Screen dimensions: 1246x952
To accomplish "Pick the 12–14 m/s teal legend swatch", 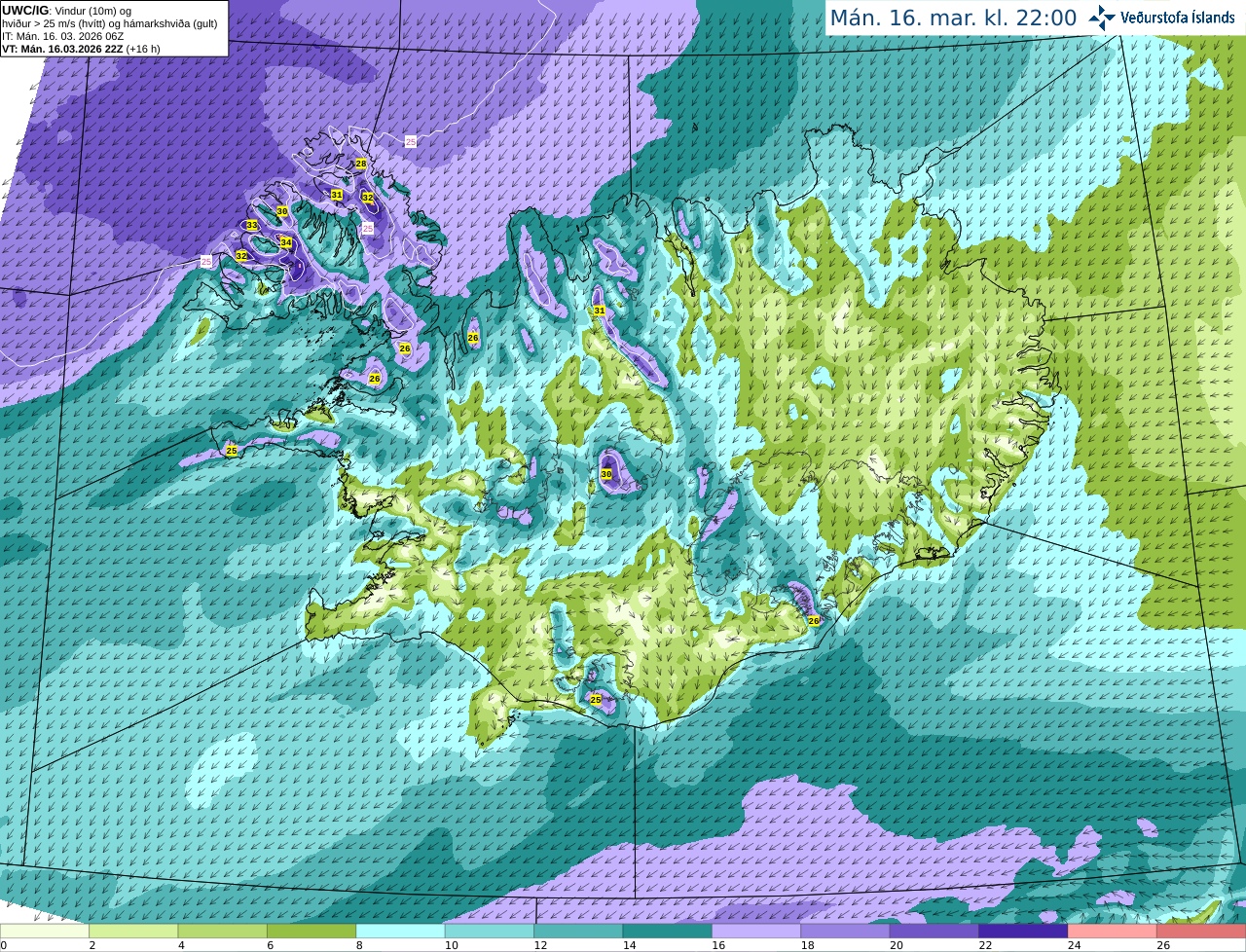I will pos(579,932).
